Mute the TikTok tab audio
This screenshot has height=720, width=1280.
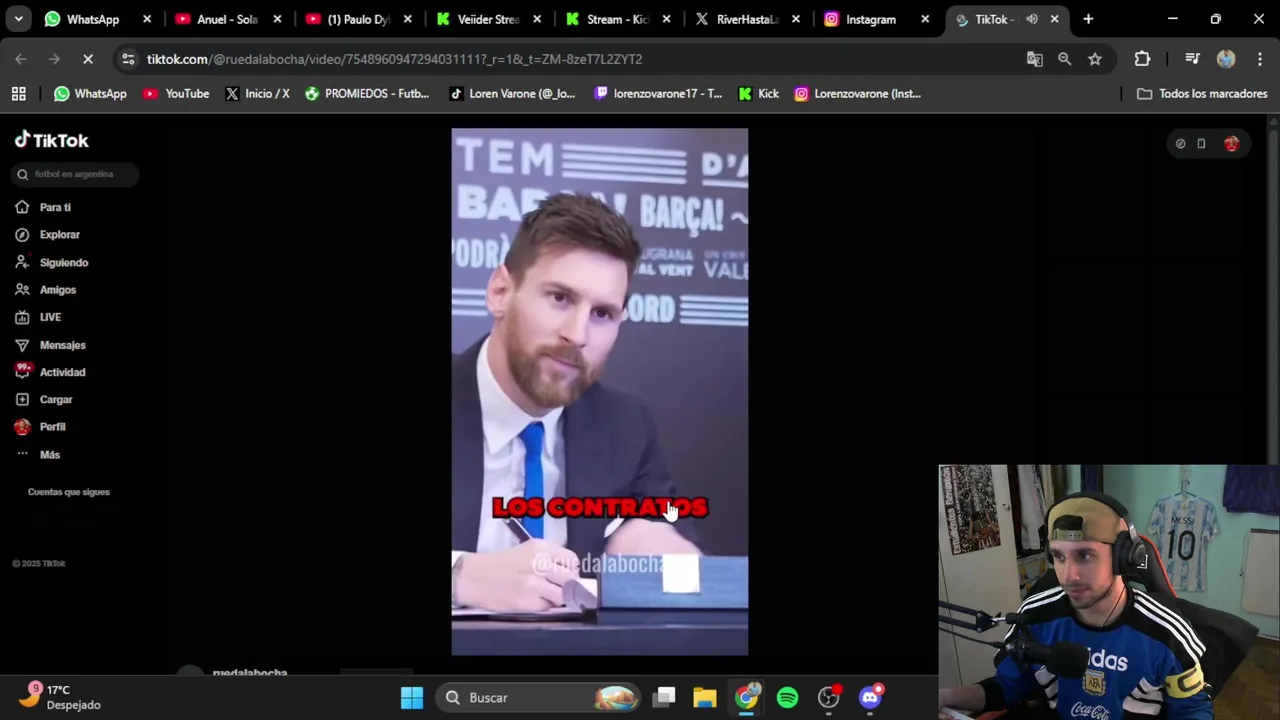pos(1032,19)
